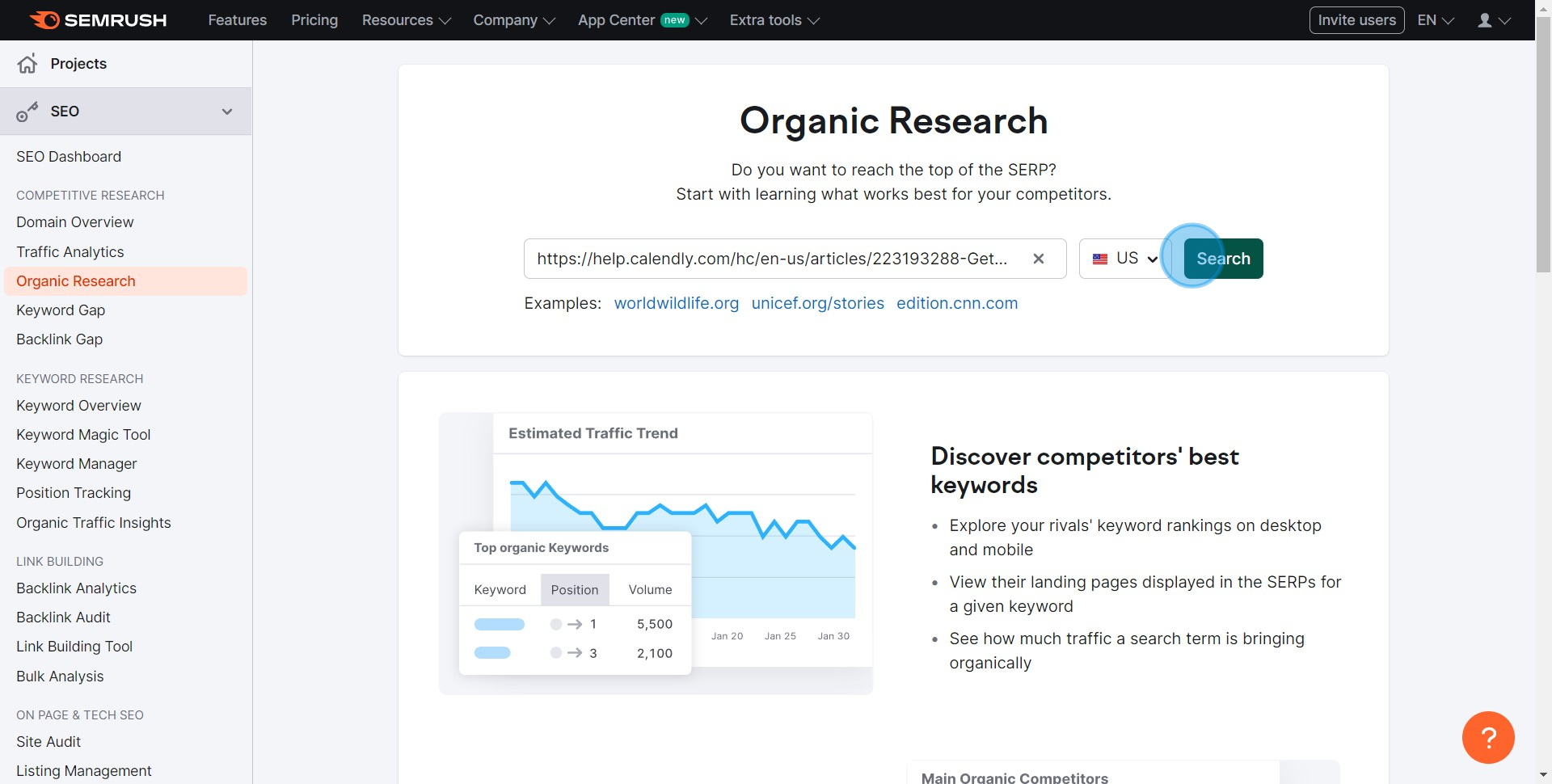Click 'Discover competitors' best keywords' heading
Screen dimensions: 1552x784
(1085, 470)
